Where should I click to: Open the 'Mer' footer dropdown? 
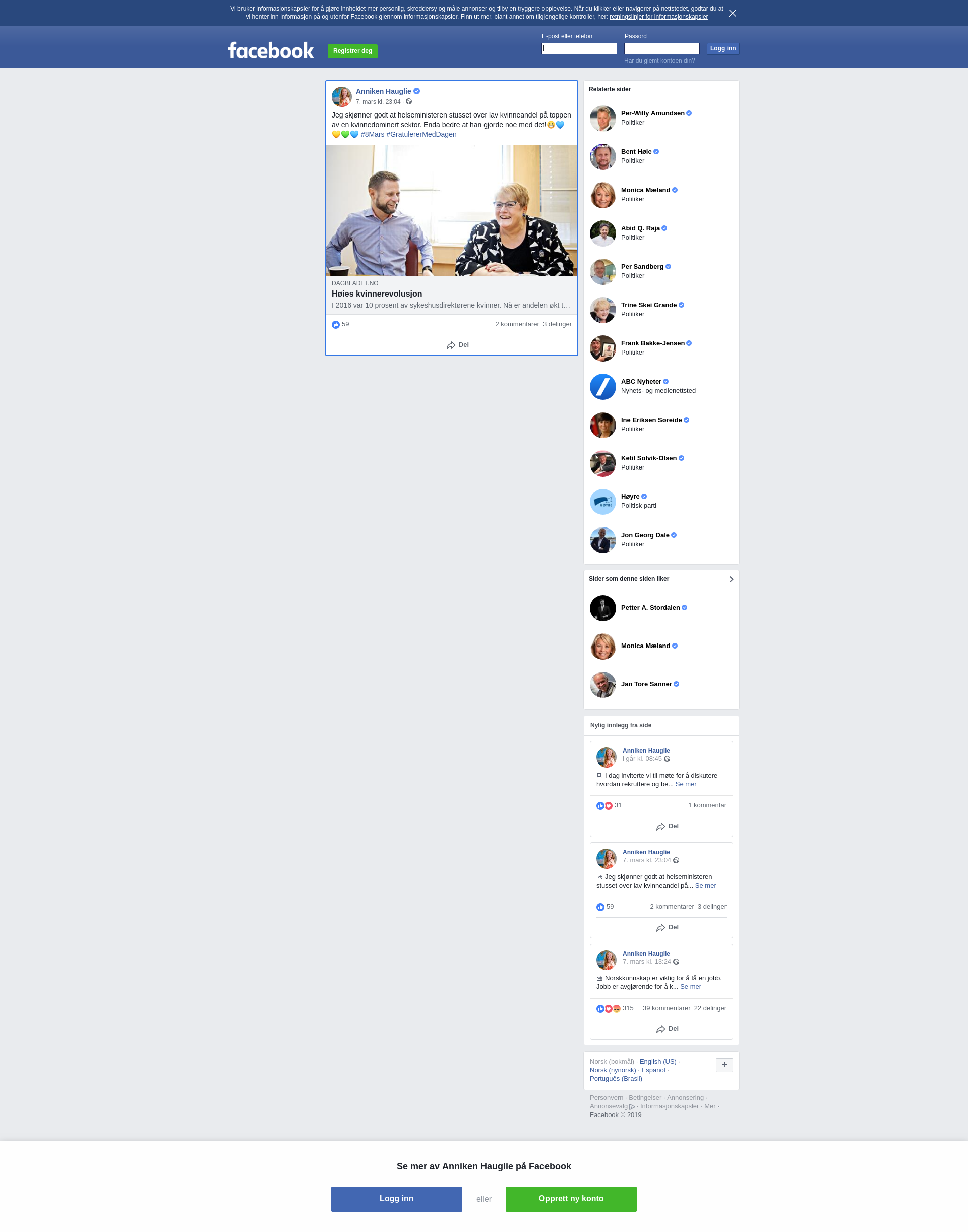(x=712, y=1106)
